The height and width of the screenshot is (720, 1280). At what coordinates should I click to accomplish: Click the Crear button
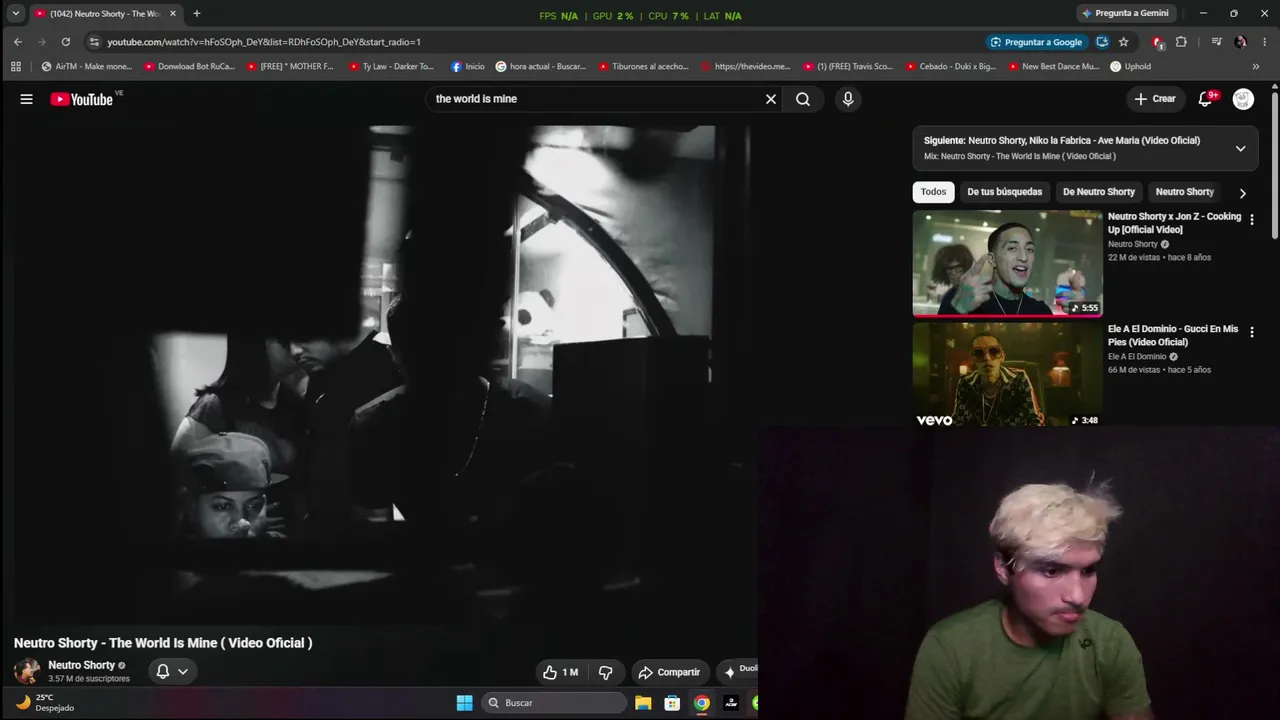point(1155,99)
